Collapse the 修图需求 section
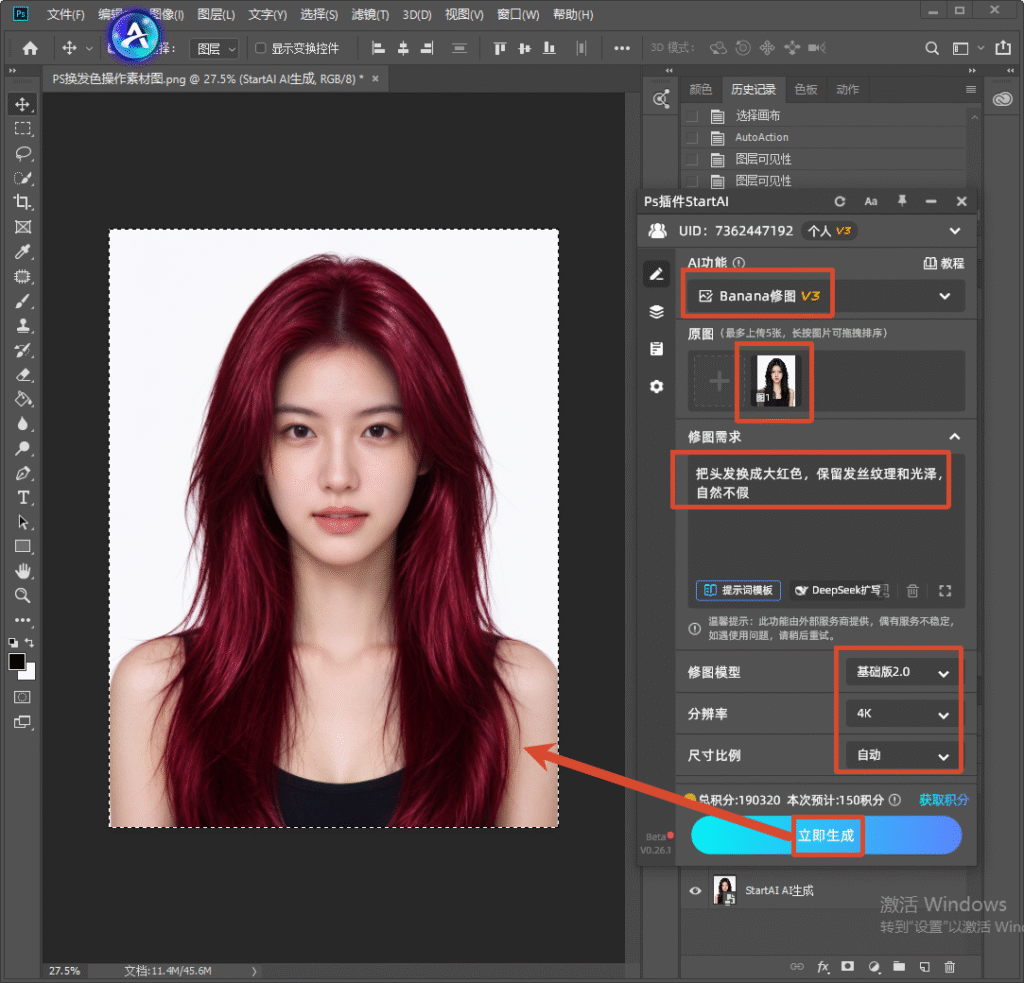 pyautogui.click(x=954, y=436)
